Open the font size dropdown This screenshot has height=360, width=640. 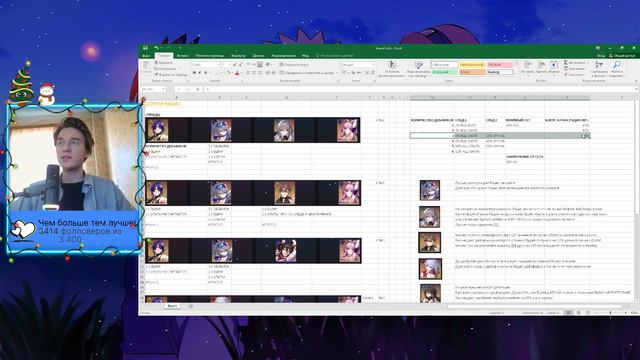coord(230,64)
